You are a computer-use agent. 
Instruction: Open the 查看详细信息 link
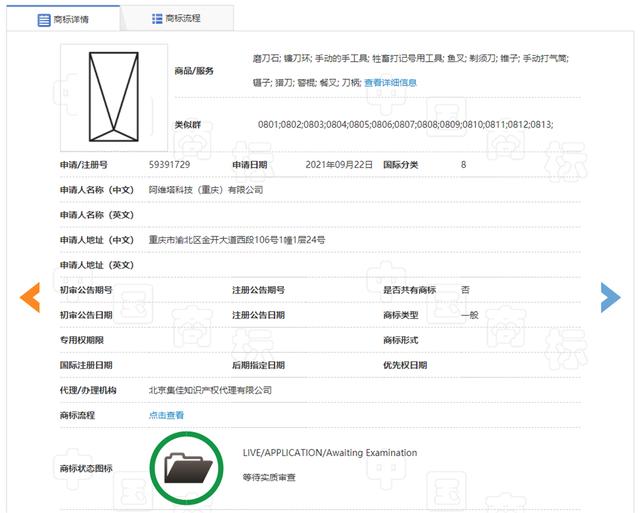(391, 83)
